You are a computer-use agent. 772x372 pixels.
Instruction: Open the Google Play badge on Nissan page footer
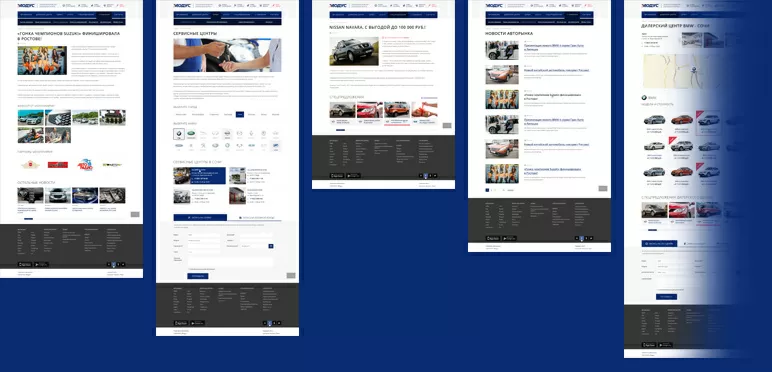(x=354, y=176)
